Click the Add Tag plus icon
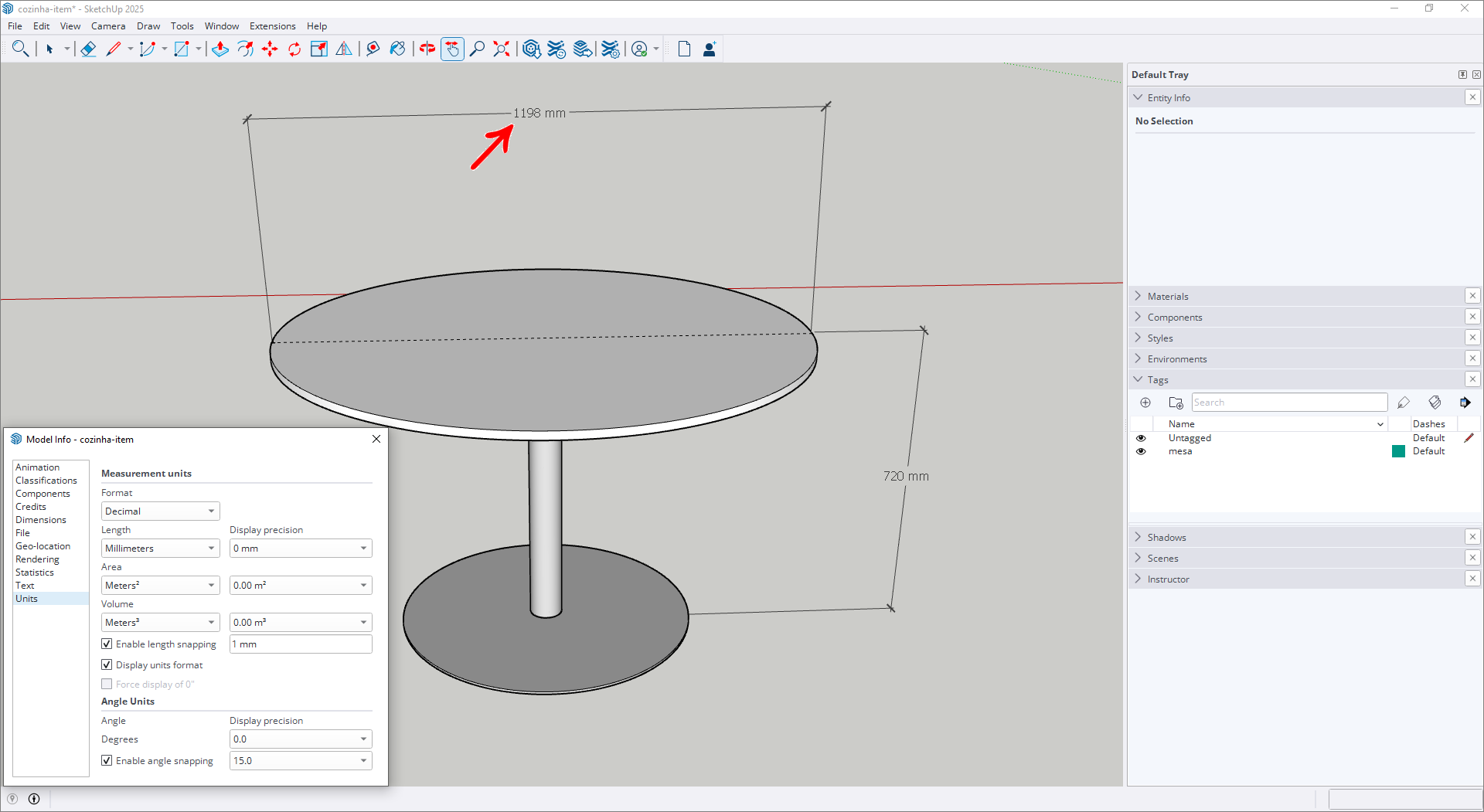This screenshot has height=812, width=1484. coord(1145,403)
